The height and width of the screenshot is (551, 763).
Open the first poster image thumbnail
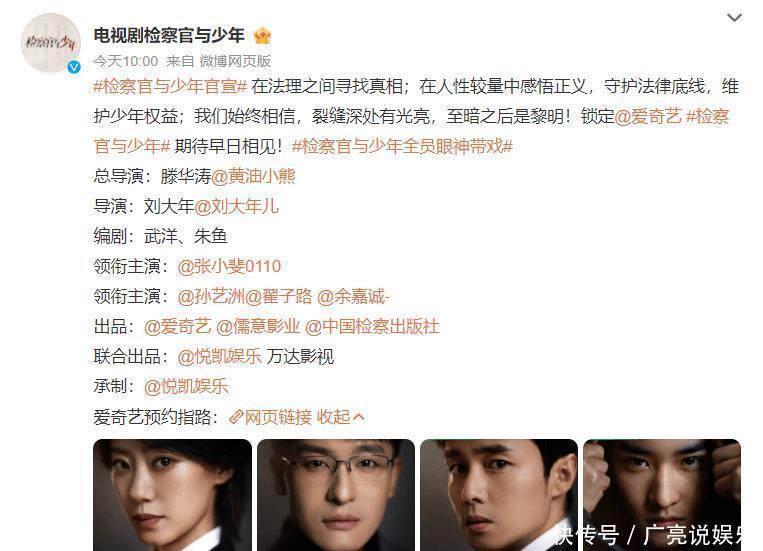[x=172, y=495]
